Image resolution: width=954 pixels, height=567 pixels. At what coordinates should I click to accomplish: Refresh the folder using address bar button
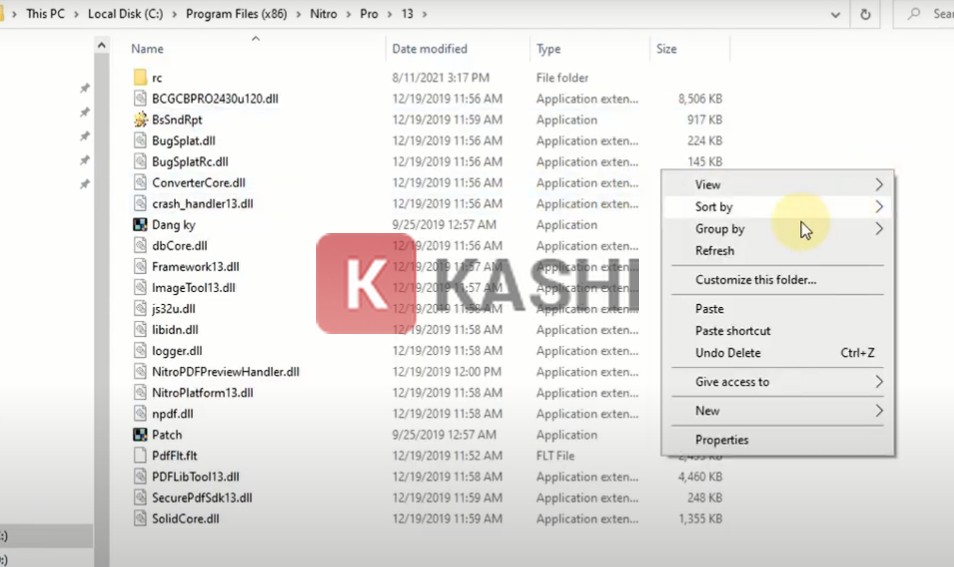point(865,14)
